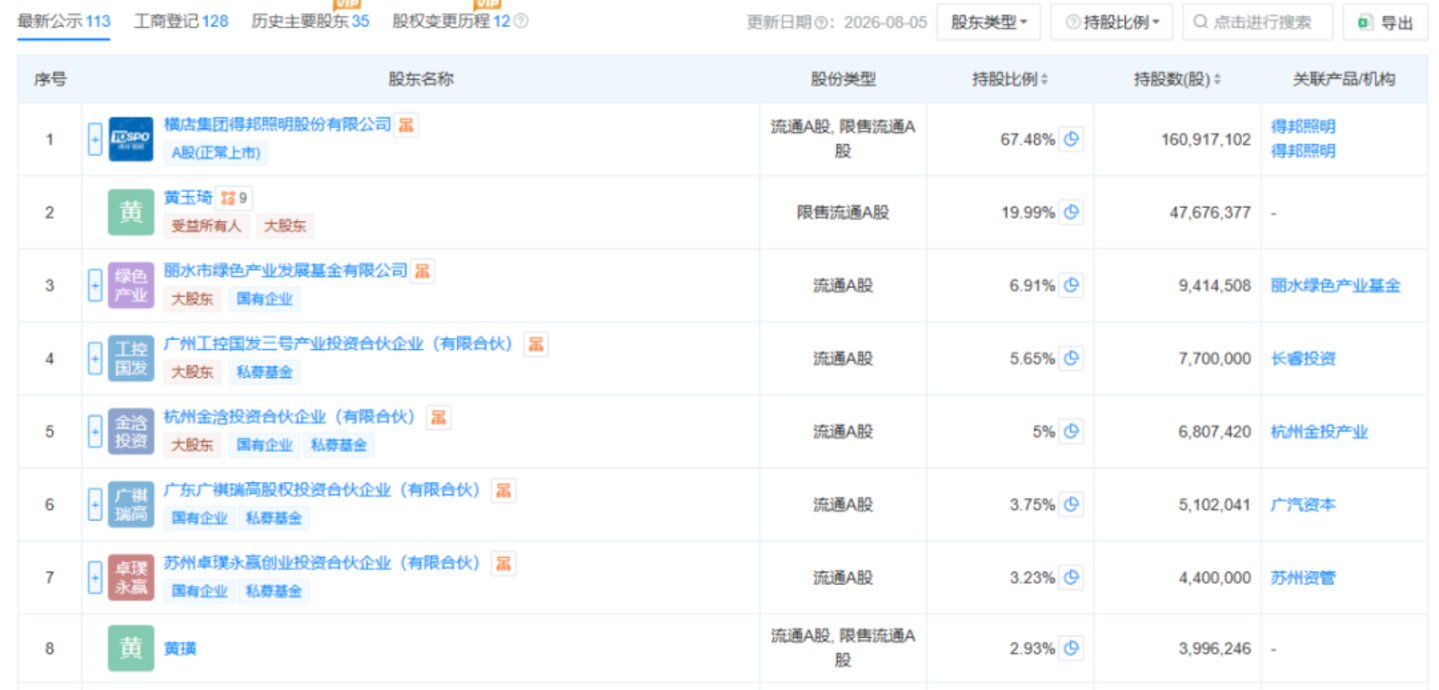Switch to the 工商登记 128 tab
Viewport: 1439px width, 690px height.
coord(181,21)
